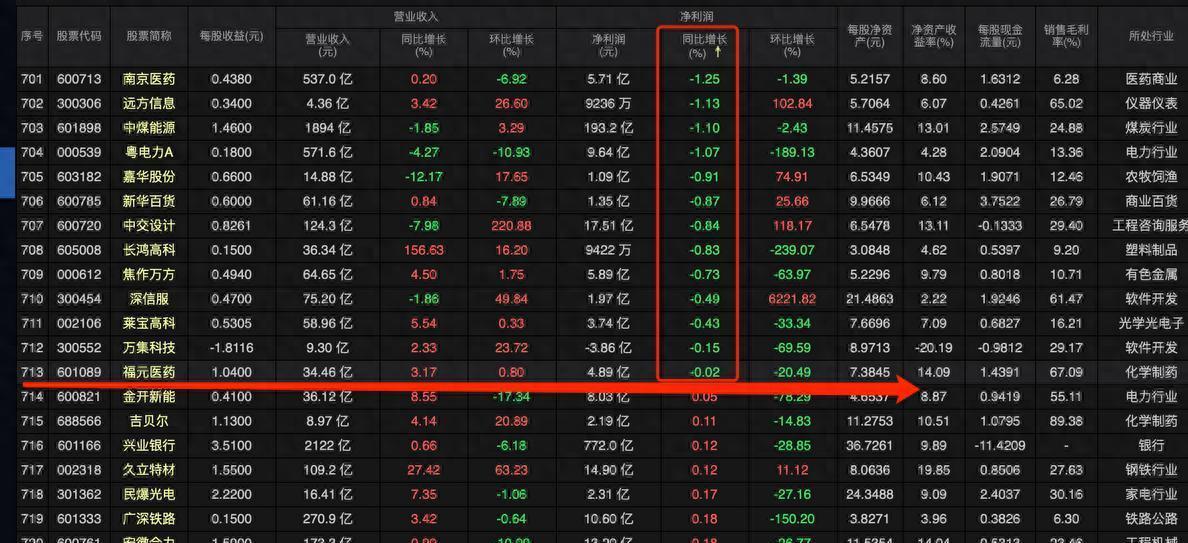Select stock name 粤电力A
The image size is (1188, 543).
pos(148,152)
